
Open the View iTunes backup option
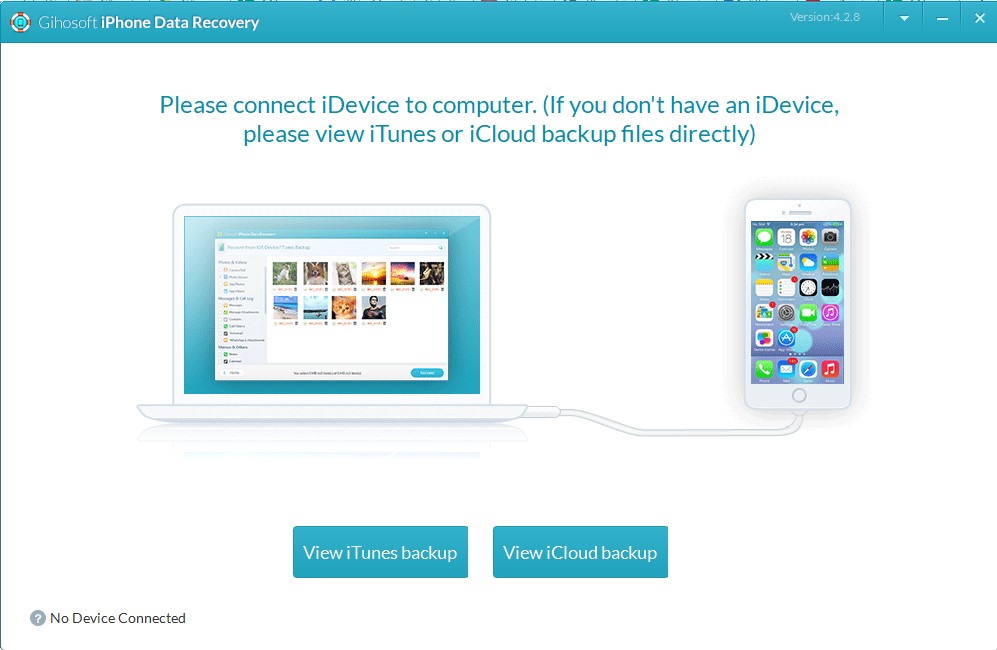pos(380,552)
